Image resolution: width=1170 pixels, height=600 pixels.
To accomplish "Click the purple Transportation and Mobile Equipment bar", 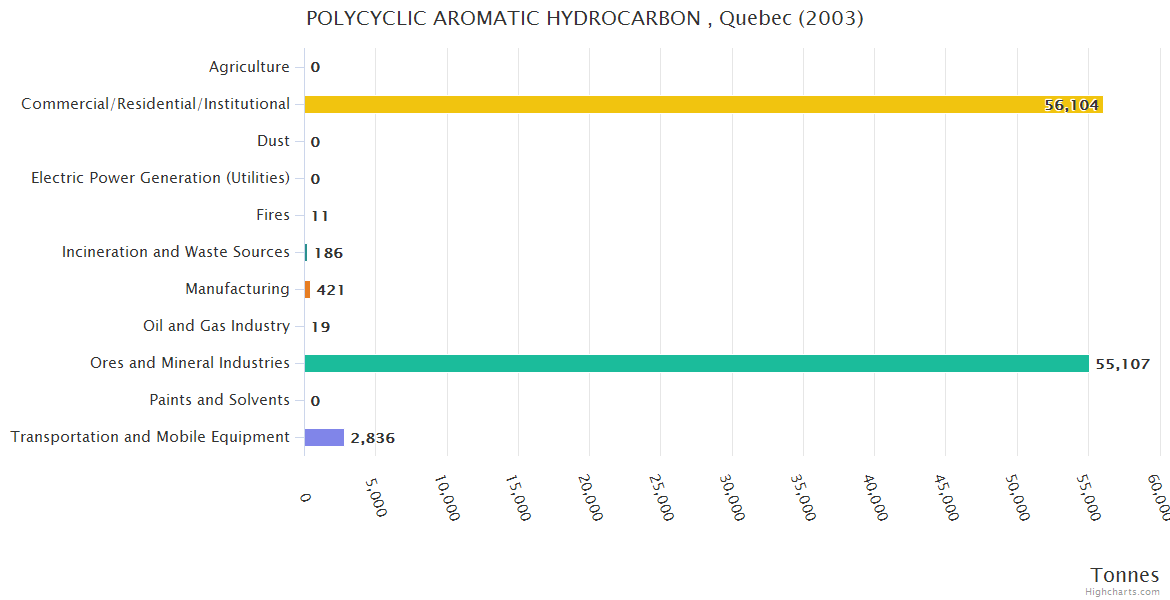I will (324, 437).
